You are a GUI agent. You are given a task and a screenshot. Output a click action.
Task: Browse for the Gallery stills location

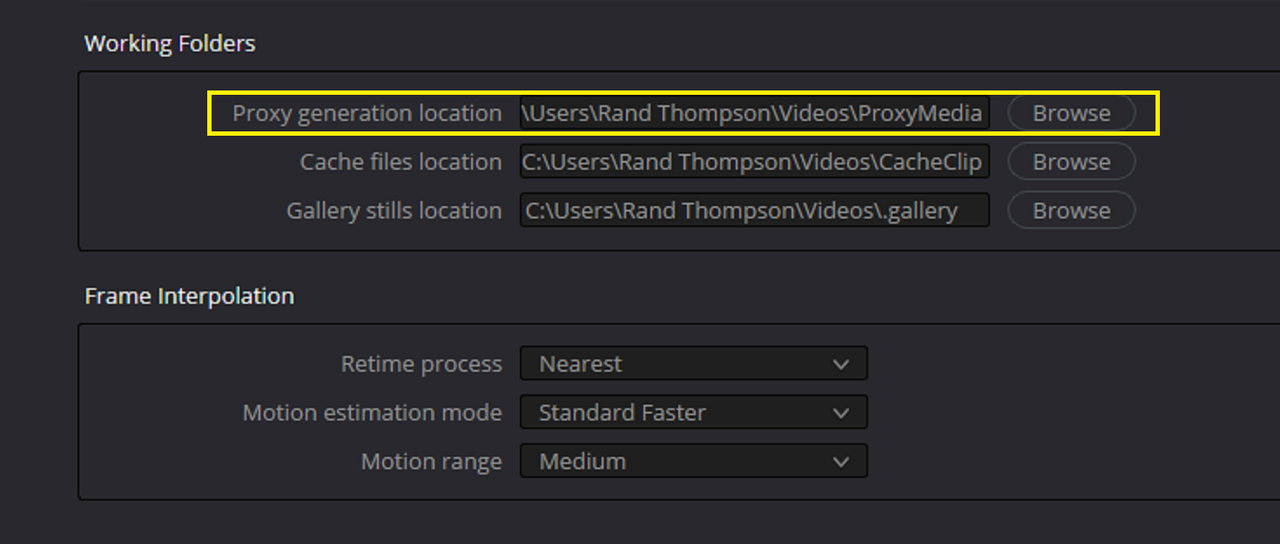pos(1071,210)
